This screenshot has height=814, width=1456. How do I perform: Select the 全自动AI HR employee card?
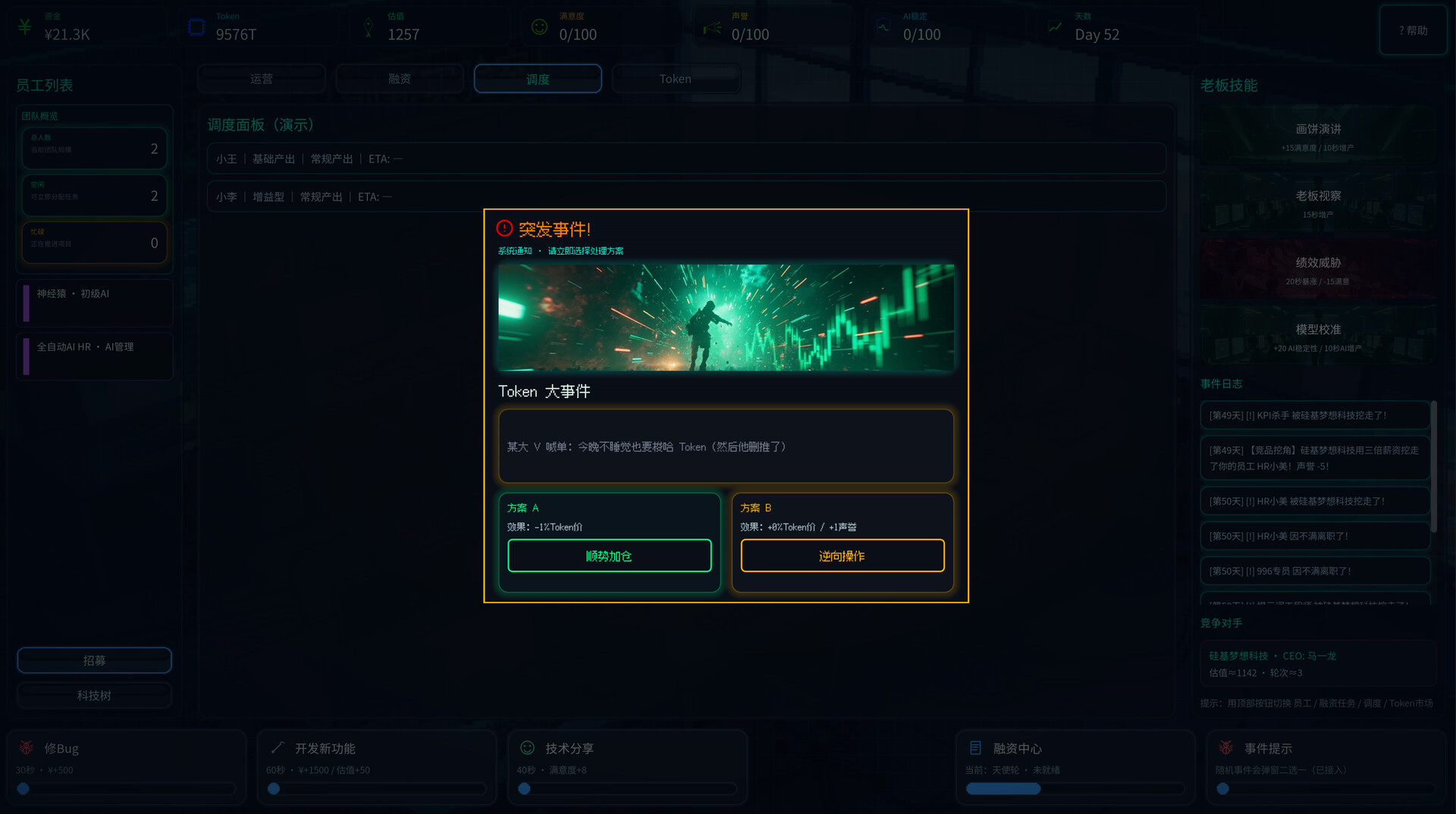click(95, 356)
